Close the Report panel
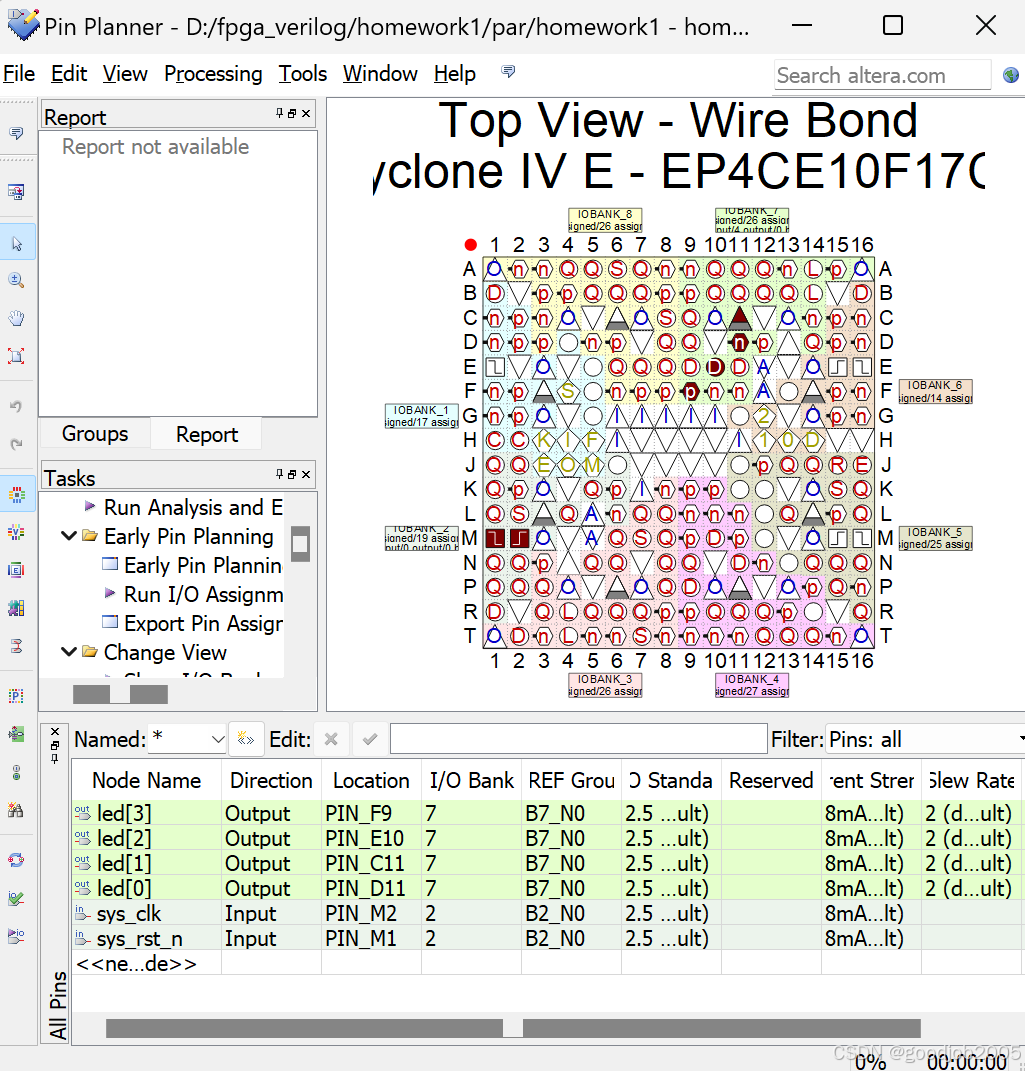Screen dimensions: 1025x1071 click(306, 113)
